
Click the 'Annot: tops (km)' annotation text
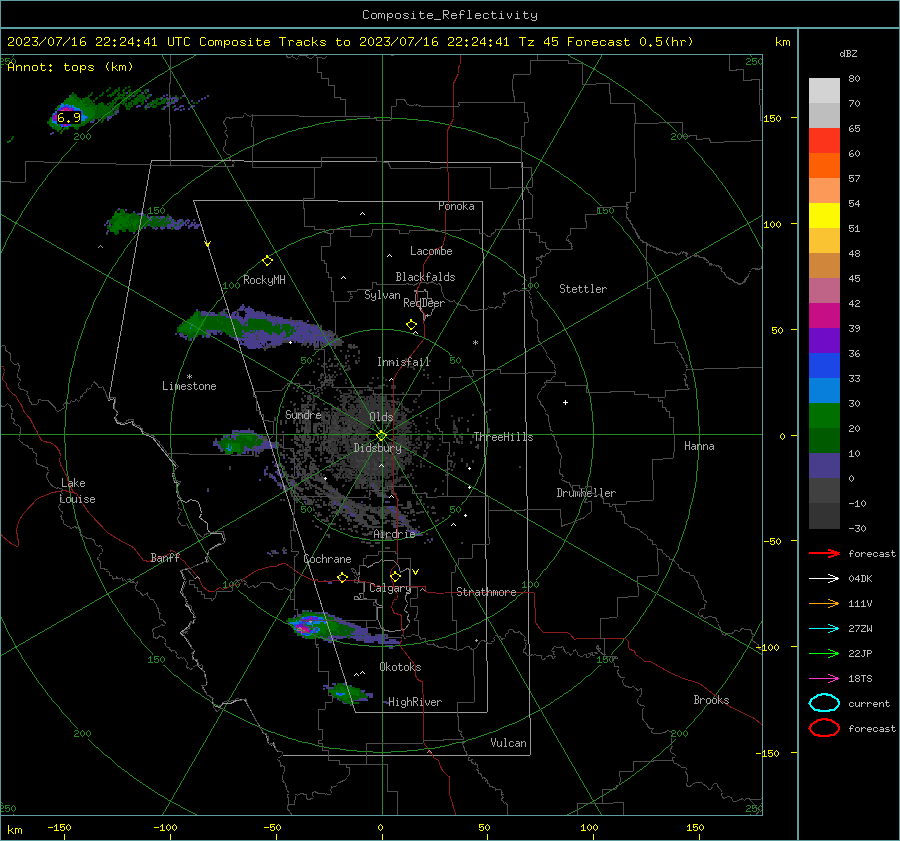coord(70,67)
